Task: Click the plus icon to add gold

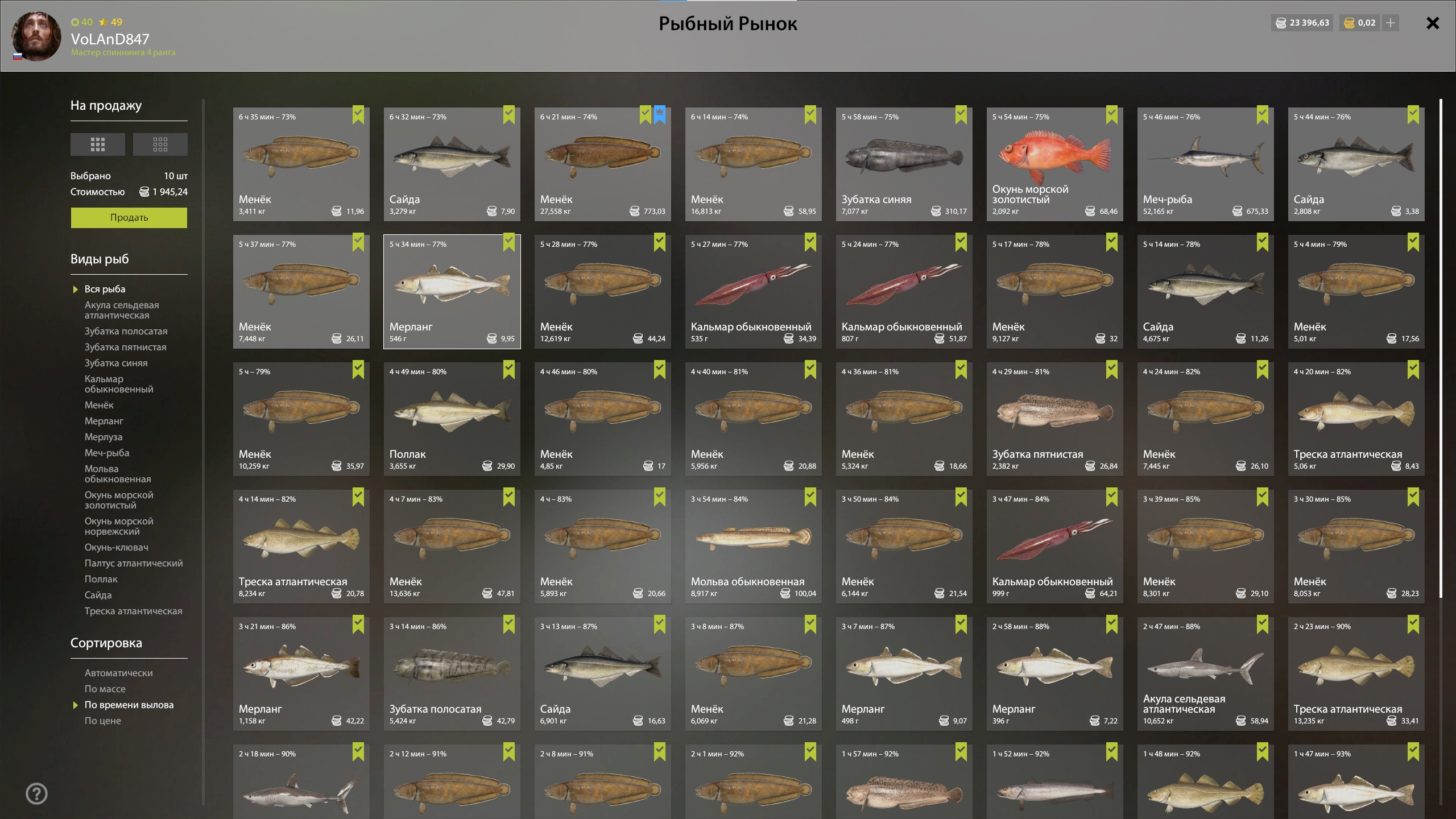Action: tap(1391, 23)
